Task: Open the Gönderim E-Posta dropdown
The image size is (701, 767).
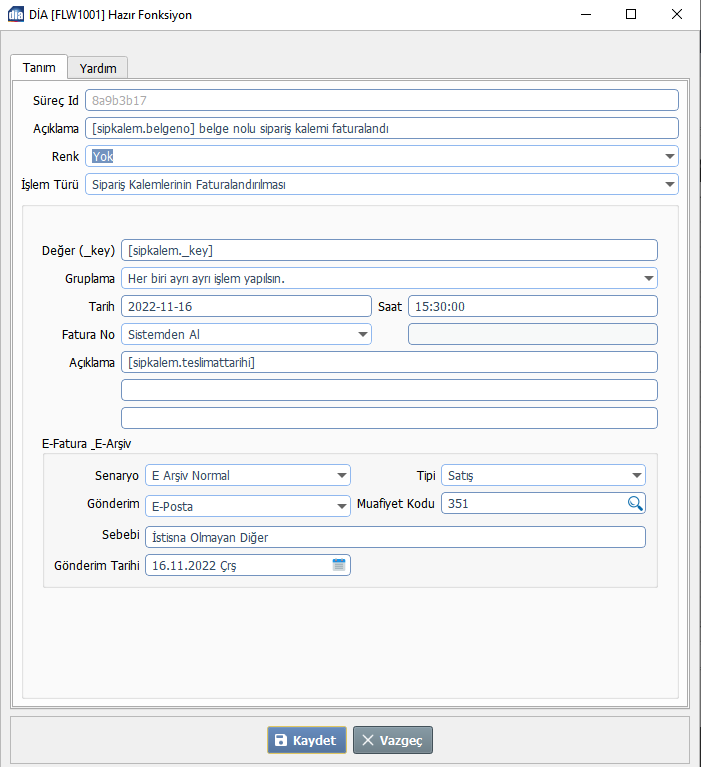Action: pos(340,506)
